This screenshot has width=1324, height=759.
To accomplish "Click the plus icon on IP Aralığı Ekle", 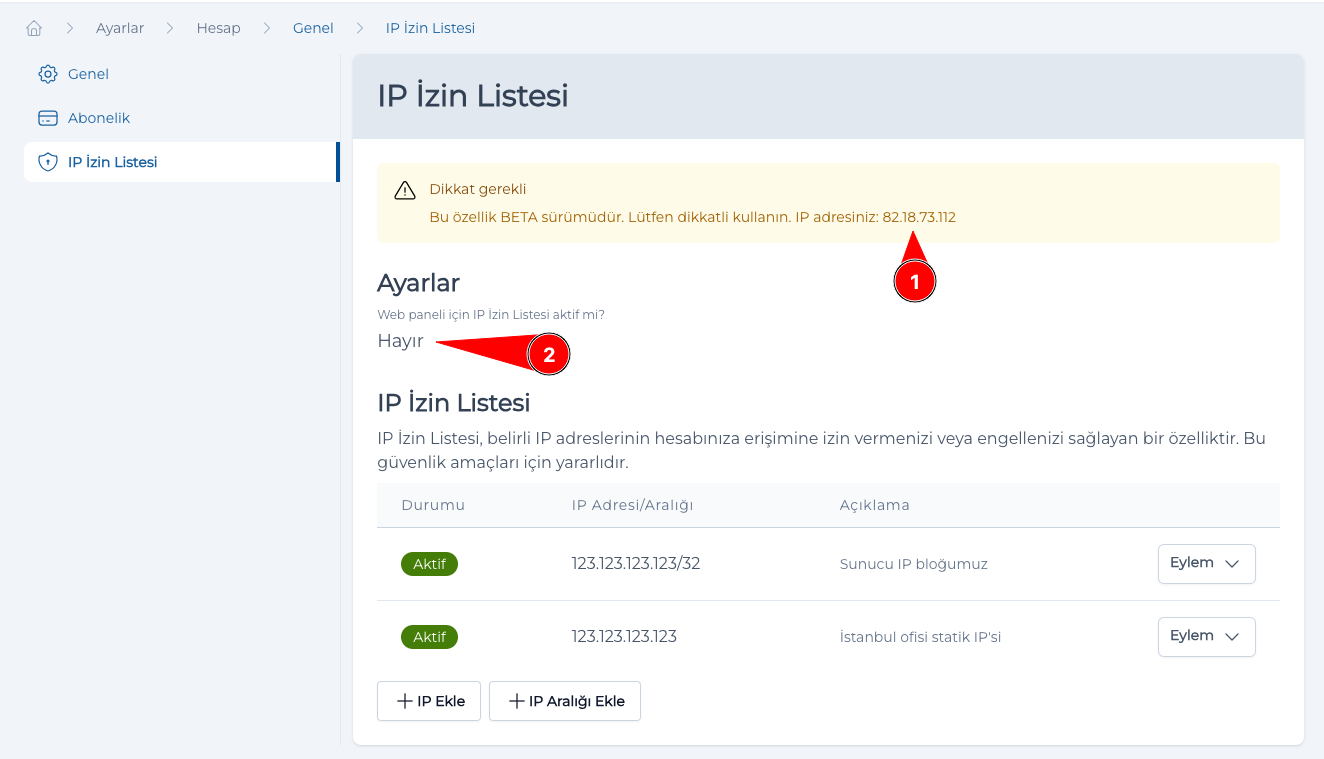I will tap(516, 700).
